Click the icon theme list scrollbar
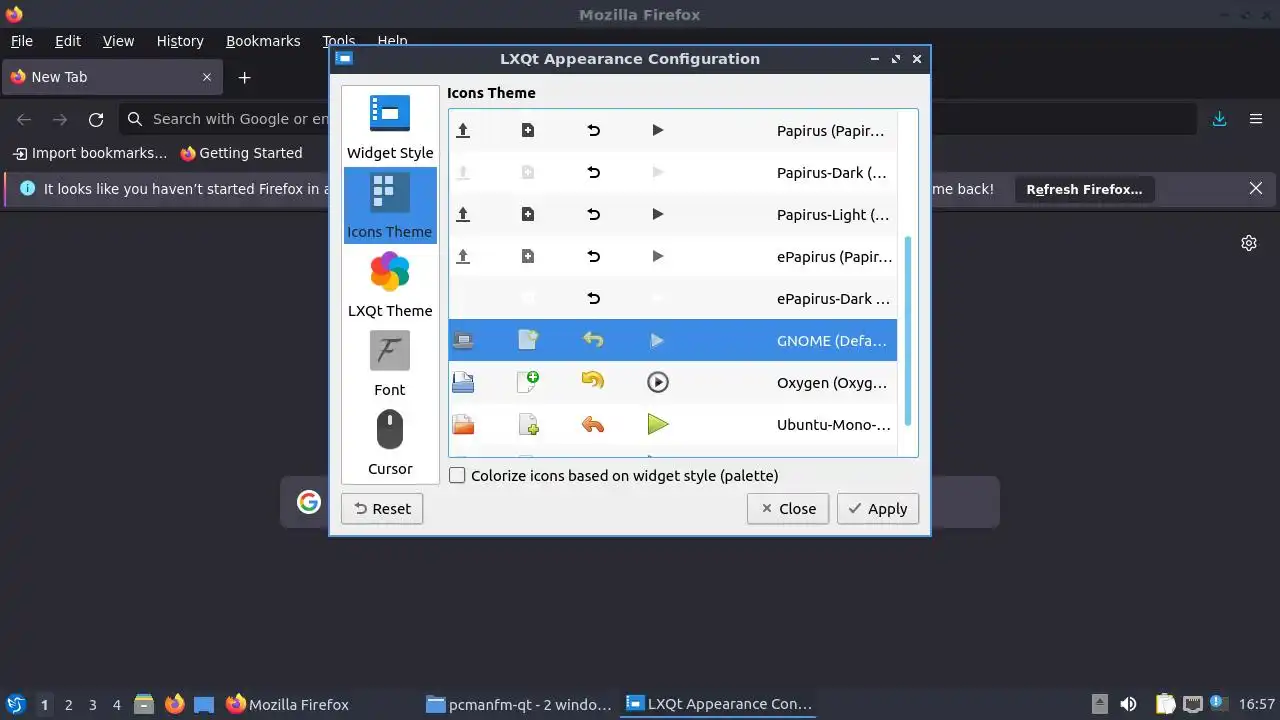Viewport: 1280px width, 720px height. coord(908,330)
